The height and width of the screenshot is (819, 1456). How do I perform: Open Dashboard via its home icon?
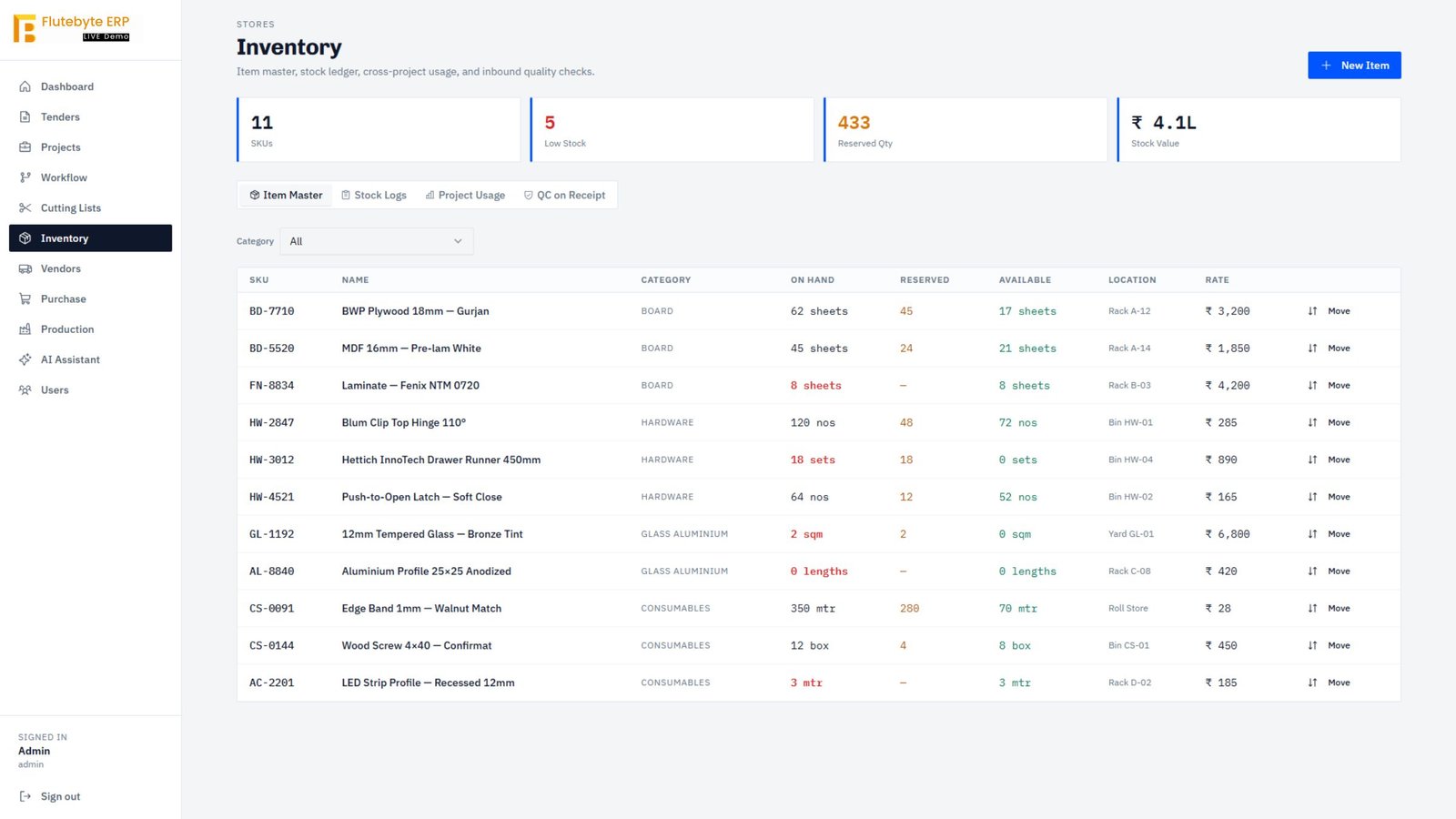pyautogui.click(x=25, y=86)
